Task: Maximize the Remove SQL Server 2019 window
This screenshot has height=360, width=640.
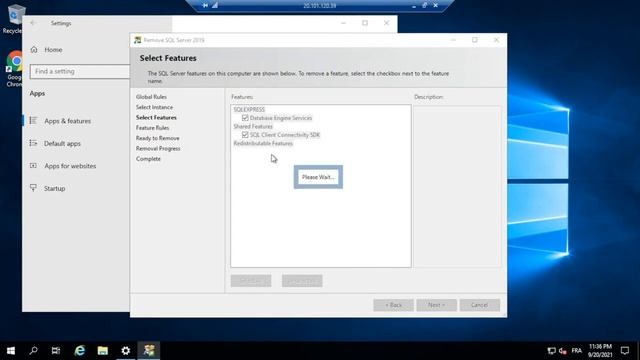Action: point(475,40)
